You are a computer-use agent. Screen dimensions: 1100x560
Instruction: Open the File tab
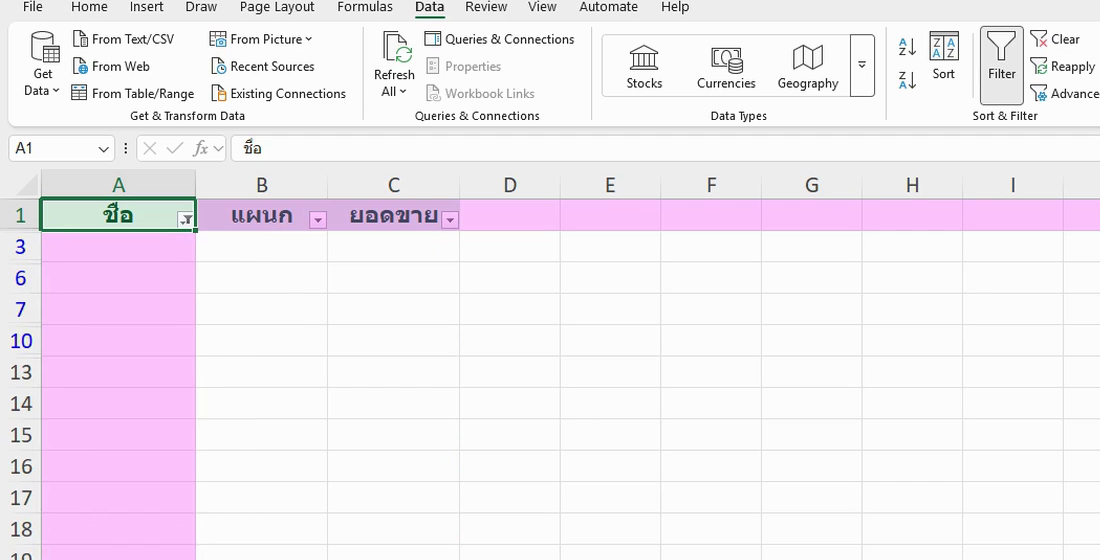coord(32,7)
